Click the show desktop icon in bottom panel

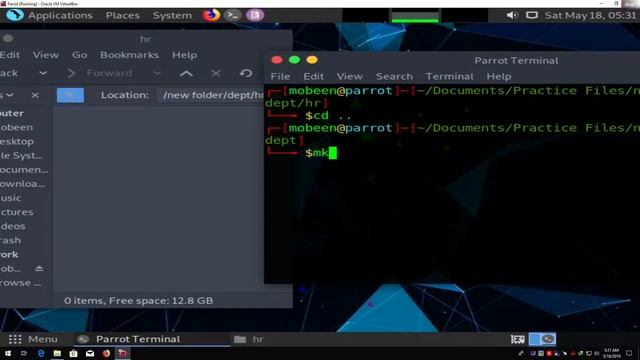517,339
